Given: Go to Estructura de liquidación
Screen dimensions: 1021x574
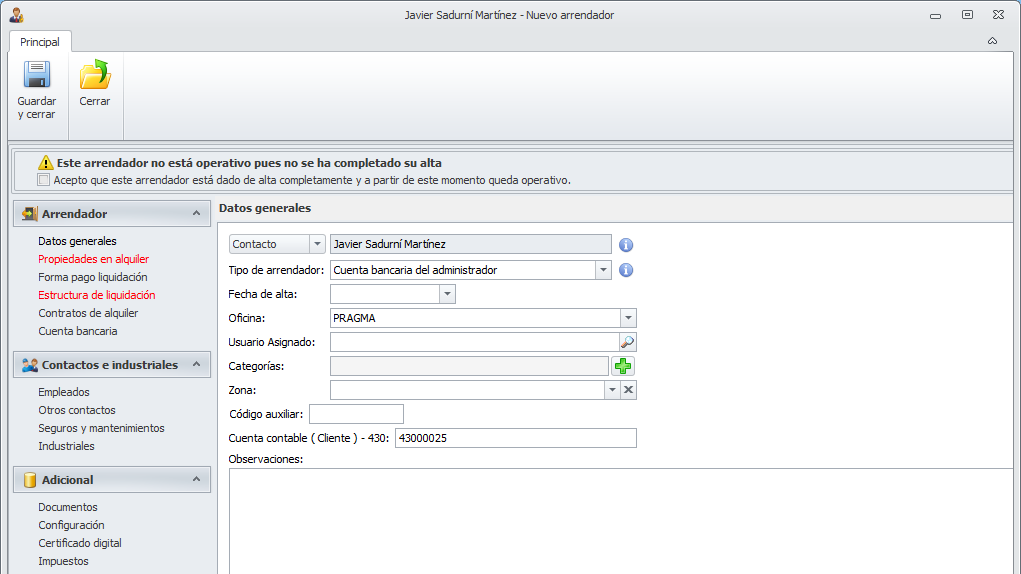Looking at the screenshot, I should pos(96,295).
